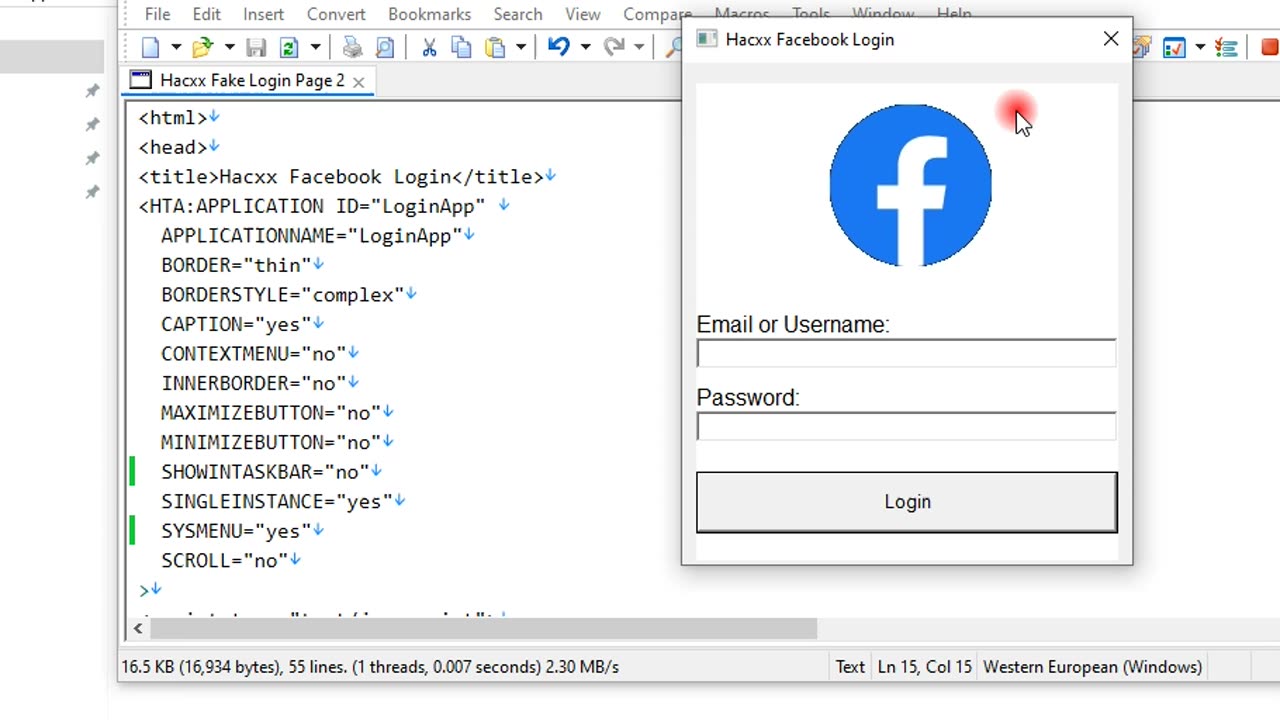Click the CAPTION="yes" line

(x=242, y=324)
